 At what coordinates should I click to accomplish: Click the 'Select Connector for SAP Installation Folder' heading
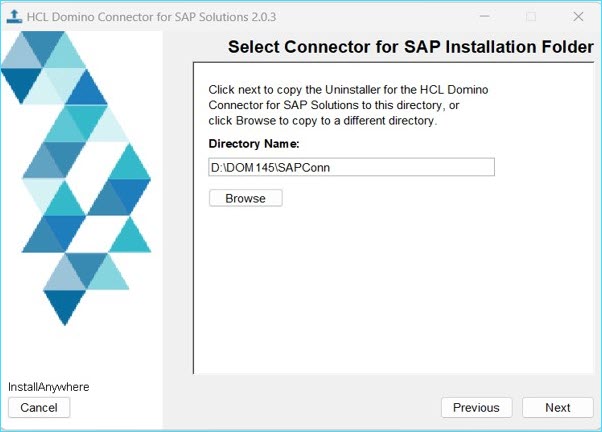(x=411, y=47)
